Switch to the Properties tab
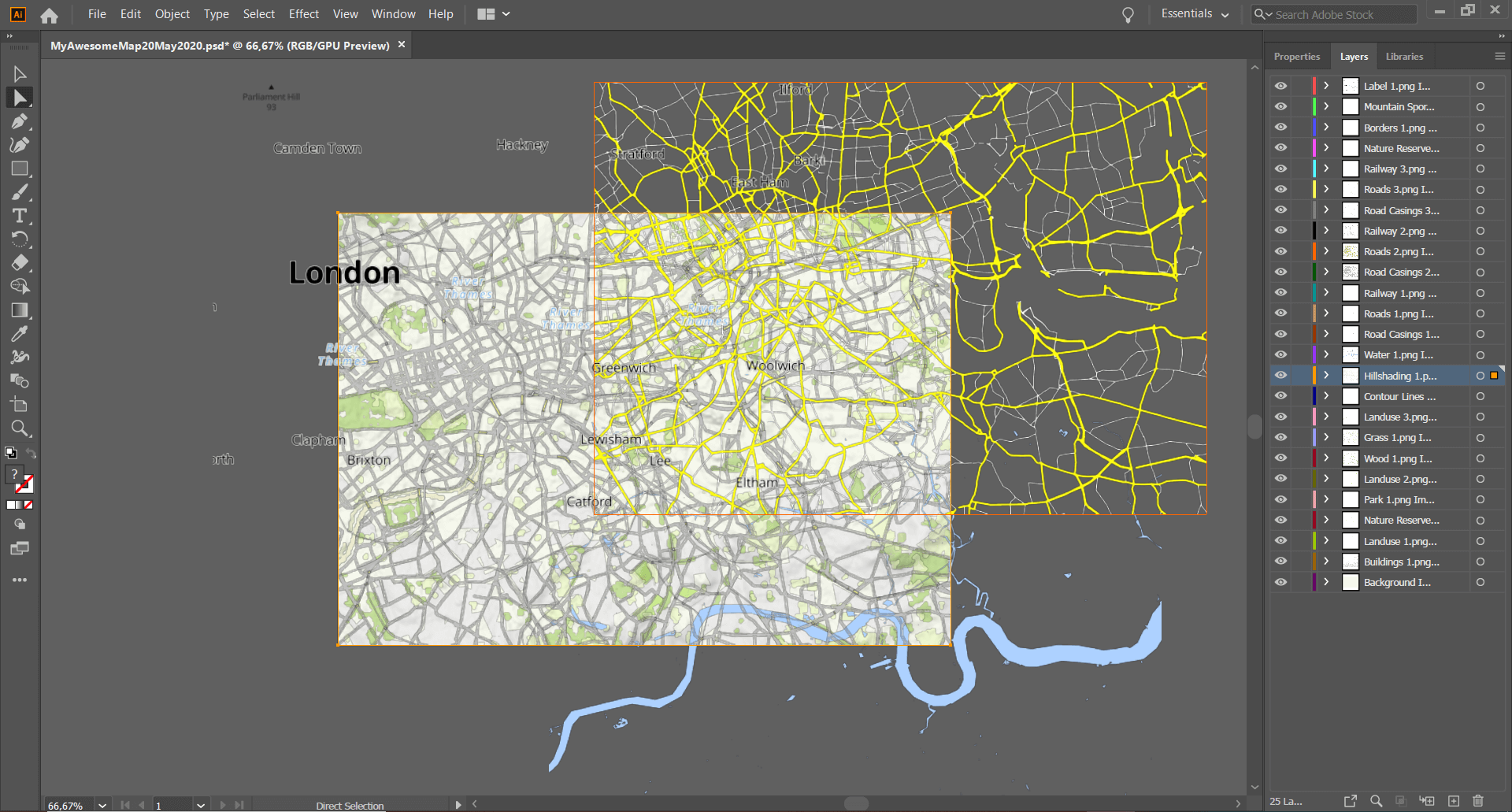Screen dimensions: 1512x812 tap(1296, 57)
